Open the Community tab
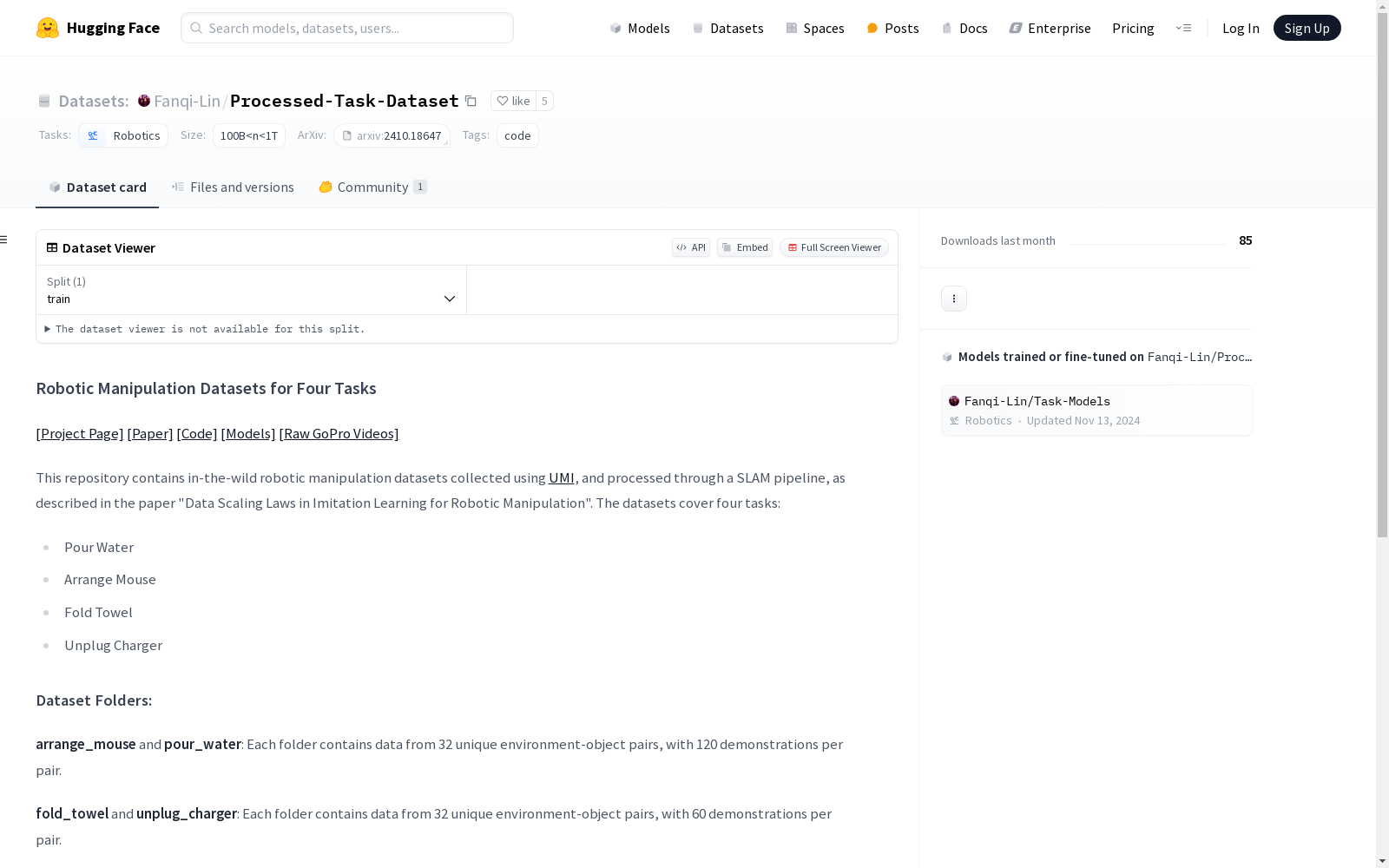The height and width of the screenshot is (868, 1389). coord(373,187)
